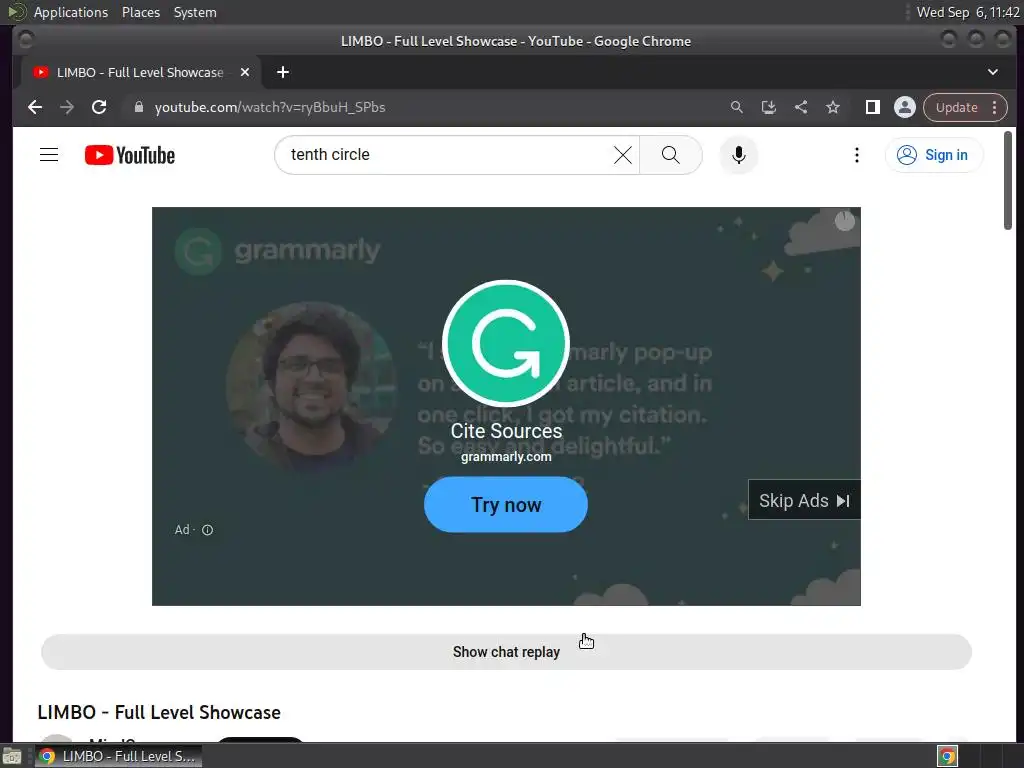The height and width of the screenshot is (768, 1024).
Task: Select the LIMBO - Full Level Showcase tab
Action: (x=141, y=72)
